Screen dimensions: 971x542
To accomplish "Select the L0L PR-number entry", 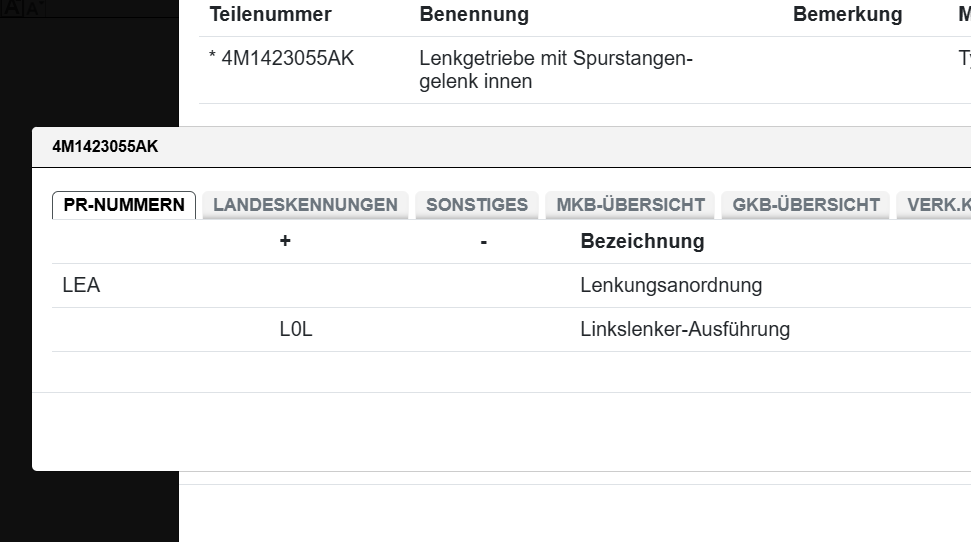I will tap(296, 329).
